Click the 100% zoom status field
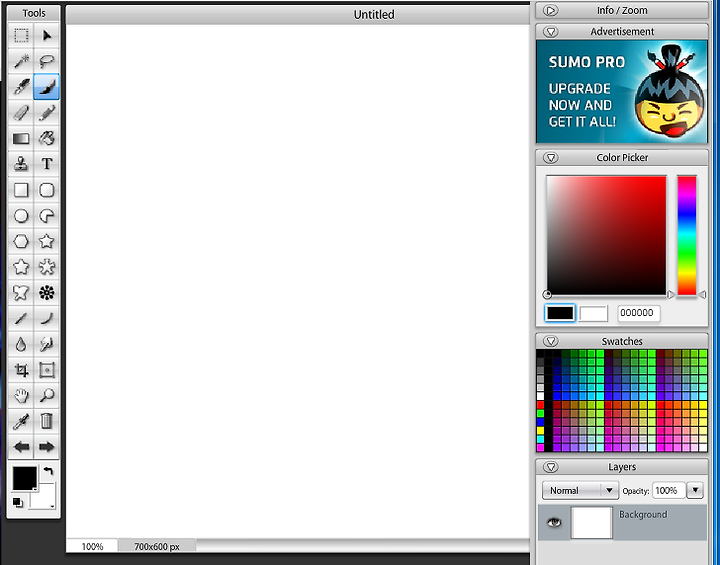 (92, 546)
